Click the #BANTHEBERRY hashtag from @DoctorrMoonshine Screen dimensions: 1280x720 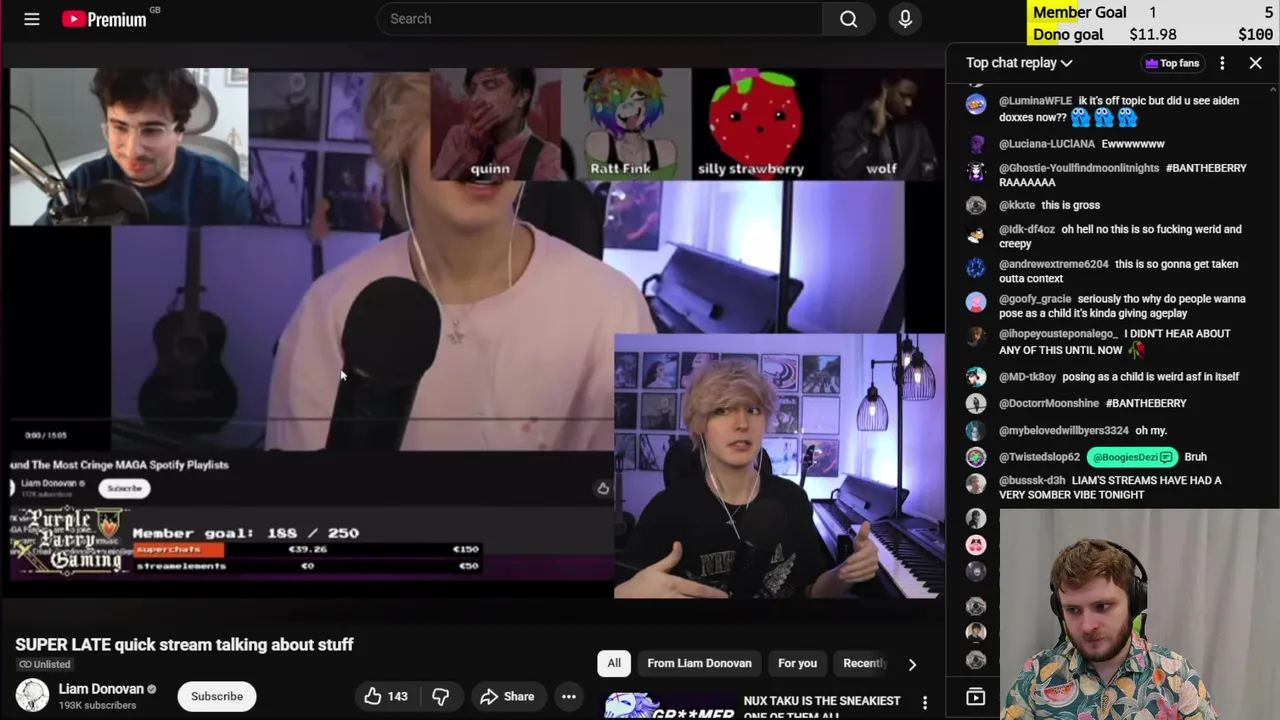pyautogui.click(x=1146, y=403)
